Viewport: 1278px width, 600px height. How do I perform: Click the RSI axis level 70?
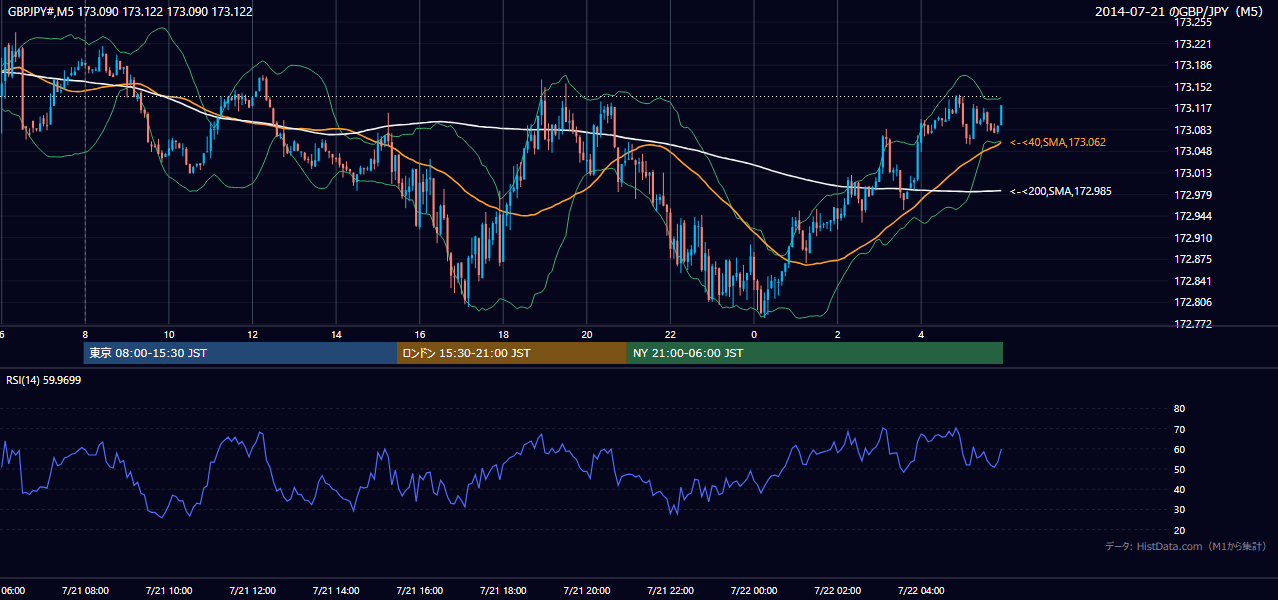coord(1179,429)
